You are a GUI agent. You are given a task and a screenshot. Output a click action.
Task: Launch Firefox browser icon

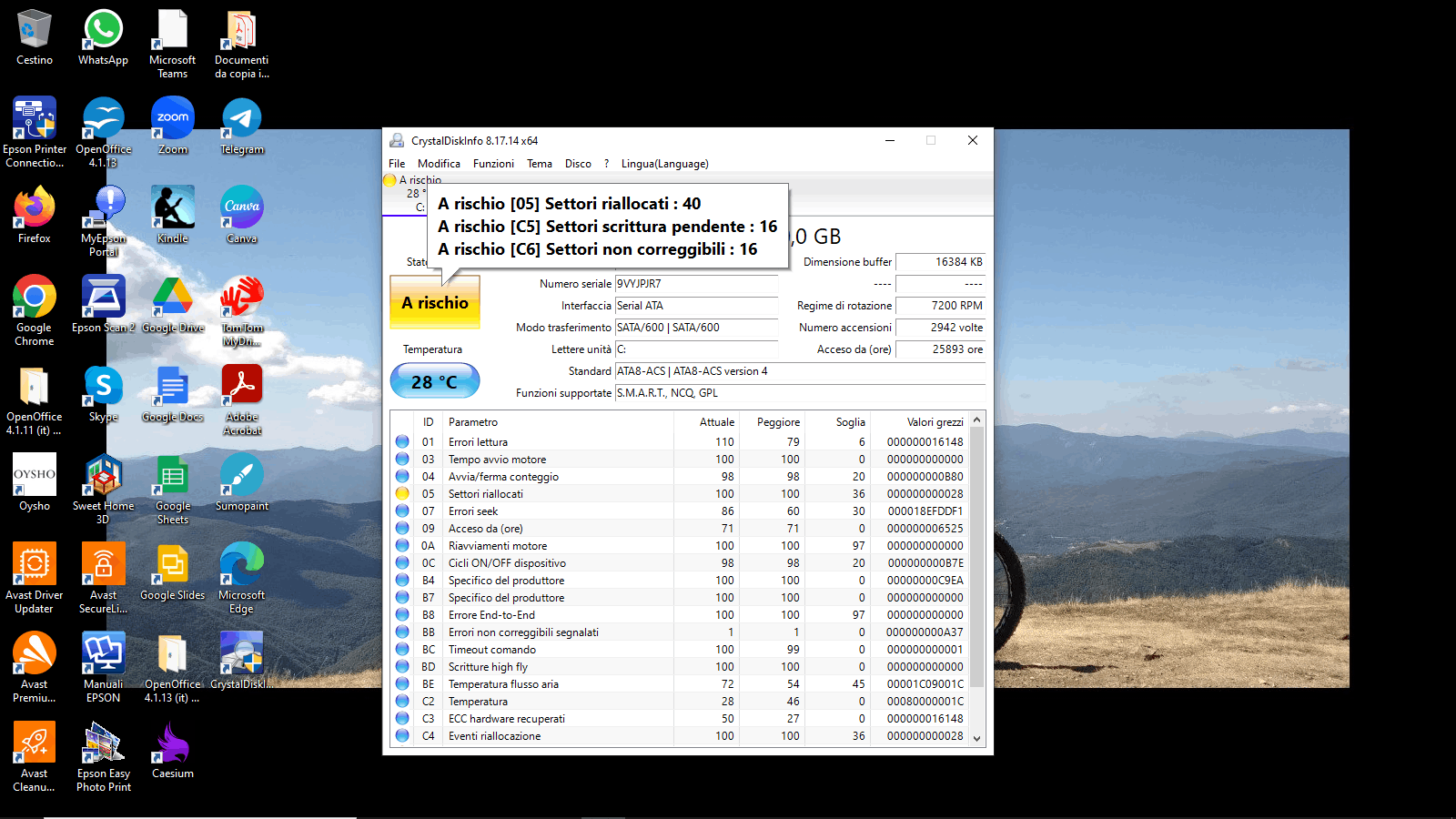pyautogui.click(x=35, y=215)
